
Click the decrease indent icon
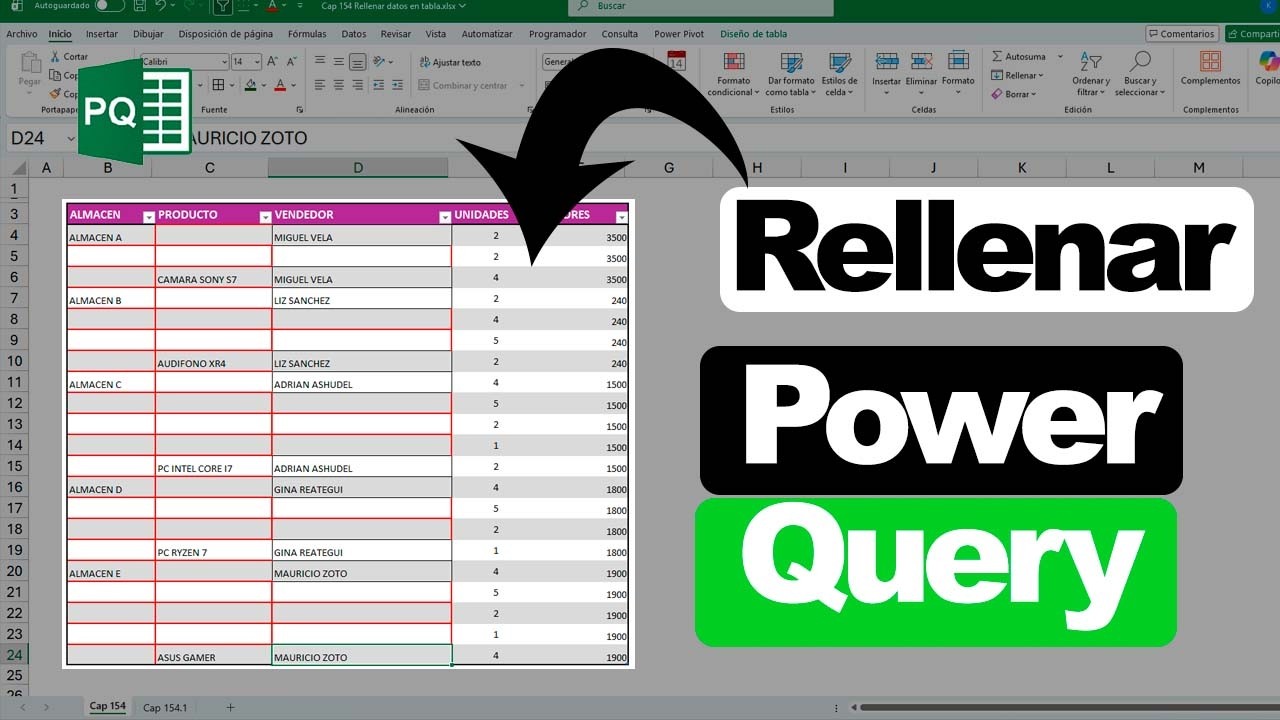coord(380,86)
